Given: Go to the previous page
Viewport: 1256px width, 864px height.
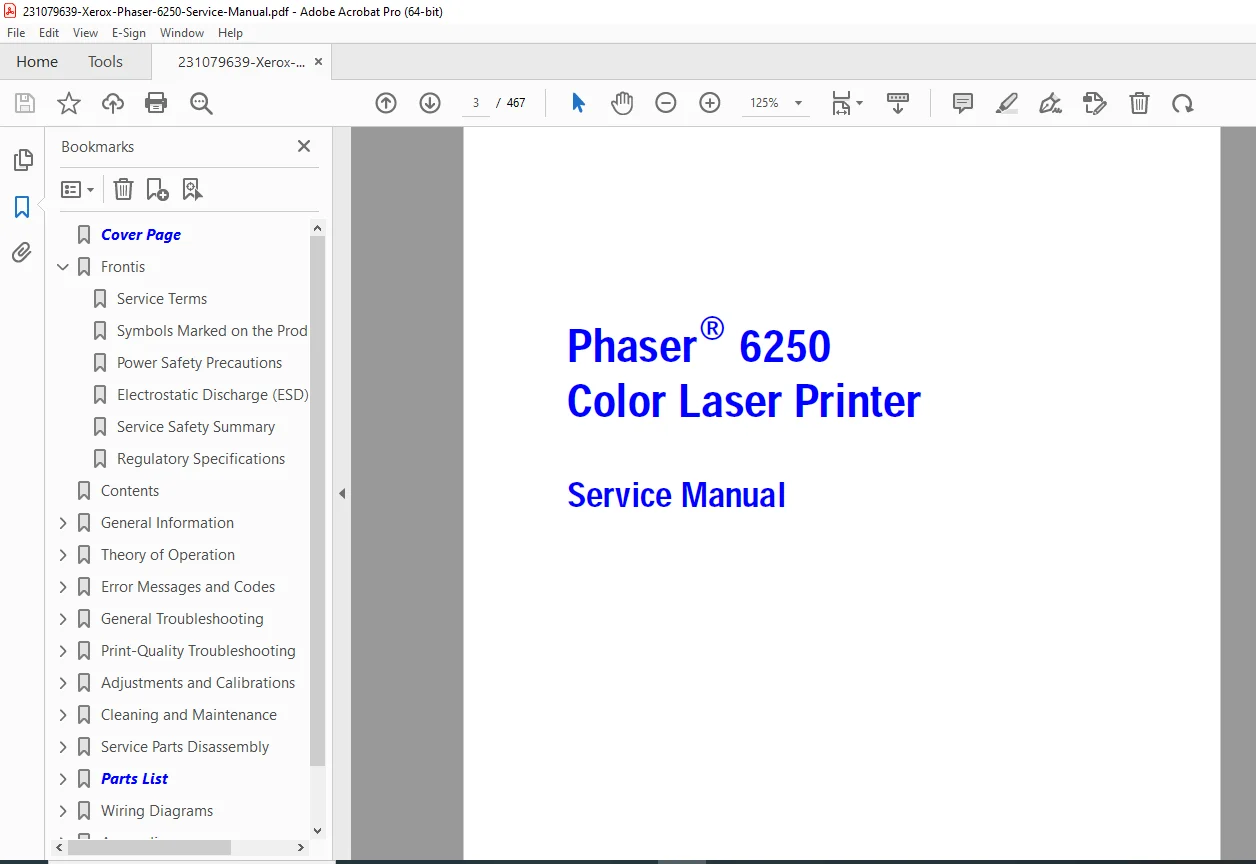Looking at the screenshot, I should coord(386,103).
